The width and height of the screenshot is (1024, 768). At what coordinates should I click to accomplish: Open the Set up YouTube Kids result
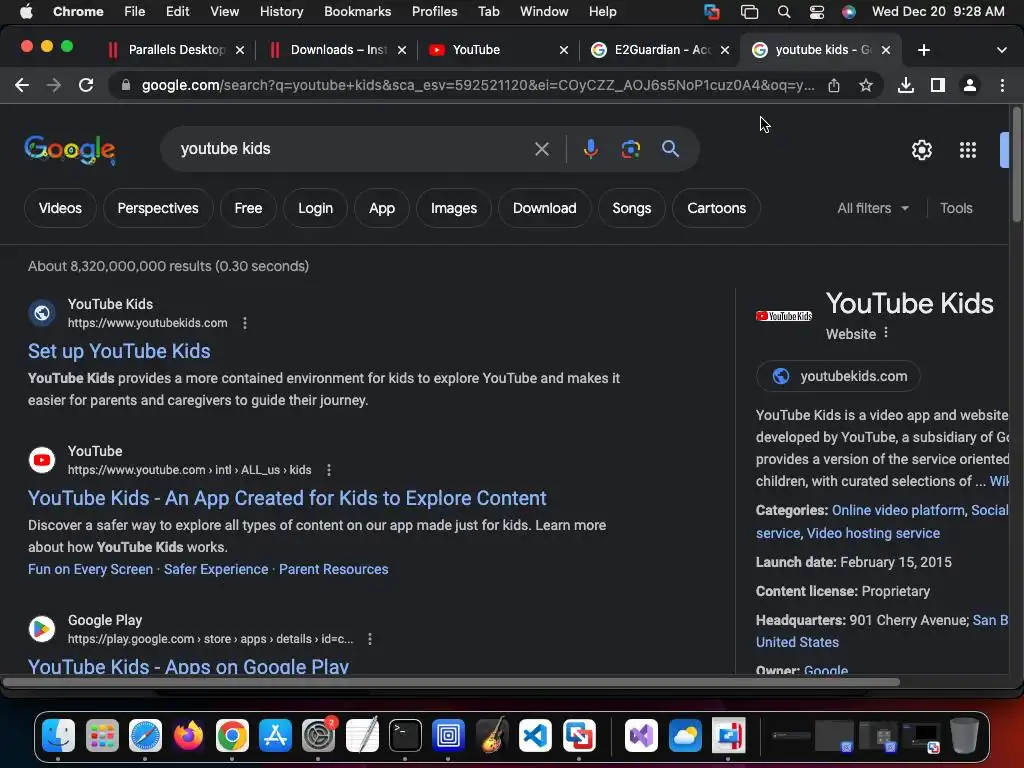(119, 351)
